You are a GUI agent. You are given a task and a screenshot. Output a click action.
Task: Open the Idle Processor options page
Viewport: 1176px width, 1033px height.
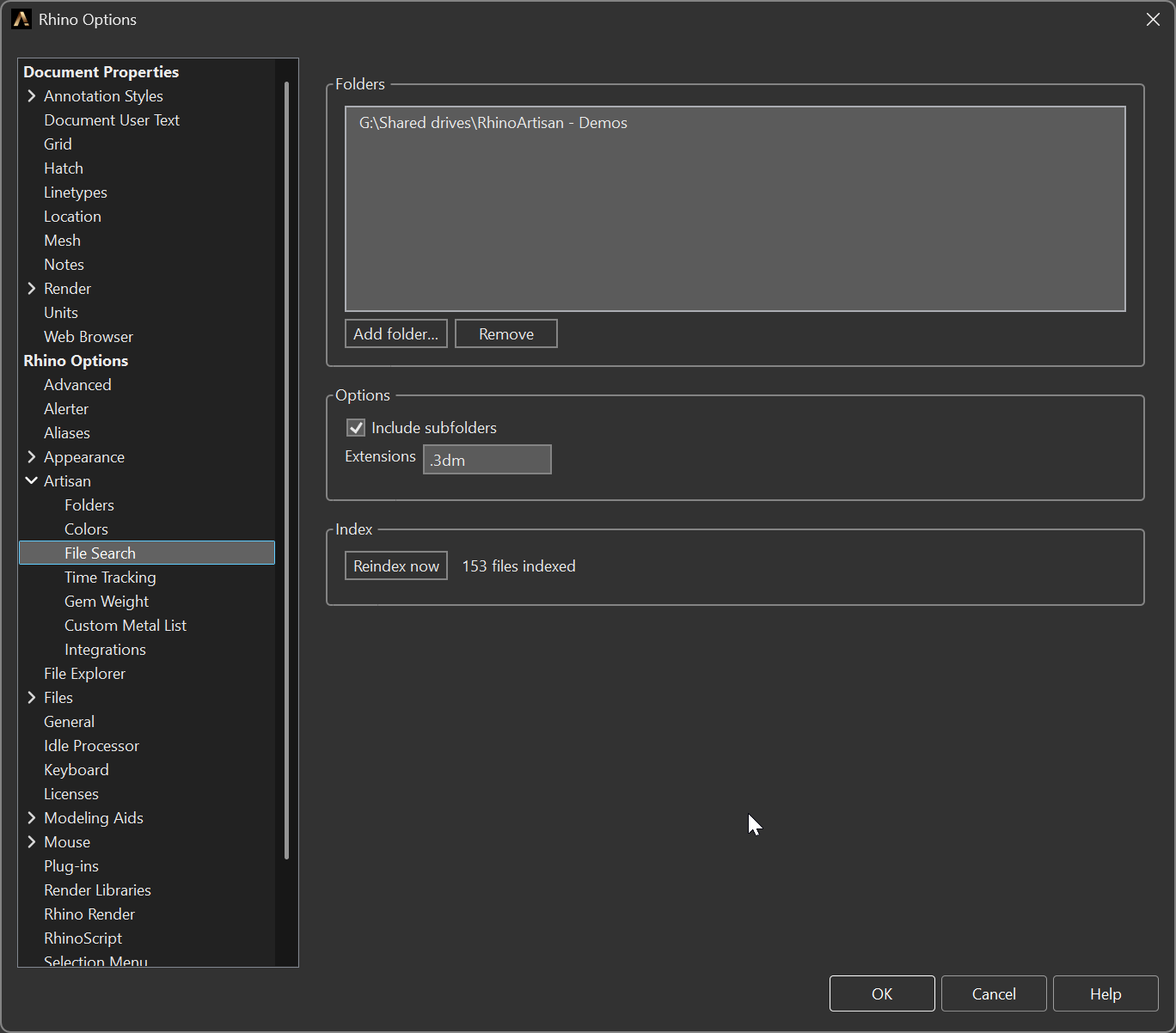pos(91,746)
